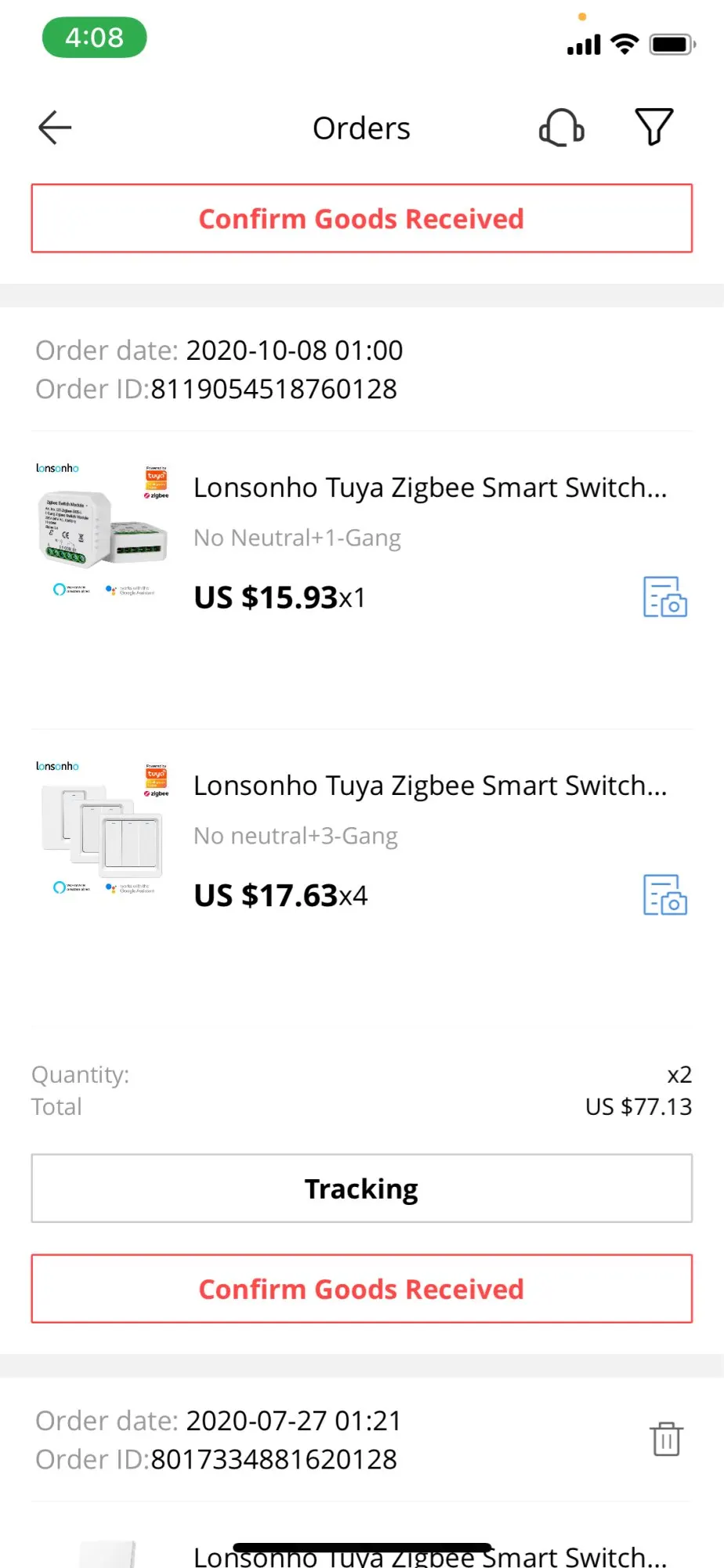The width and height of the screenshot is (724, 1568).
Task: Tap the US $17.63 price
Action: click(x=266, y=895)
